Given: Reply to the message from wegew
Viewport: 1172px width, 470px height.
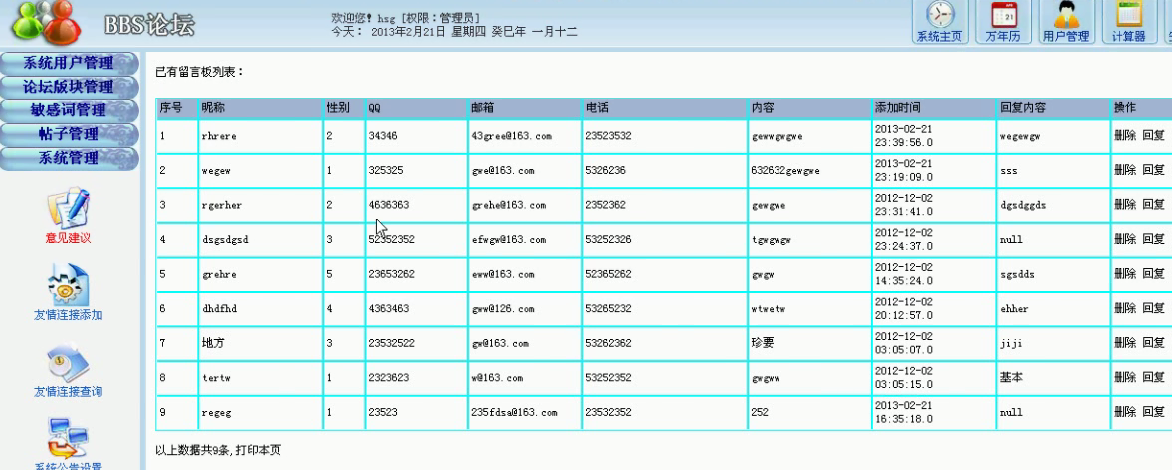Looking at the screenshot, I should point(1153,170).
